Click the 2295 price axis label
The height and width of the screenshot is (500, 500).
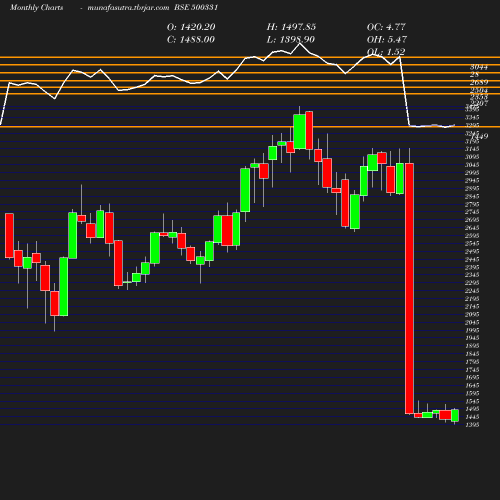tap(472, 283)
